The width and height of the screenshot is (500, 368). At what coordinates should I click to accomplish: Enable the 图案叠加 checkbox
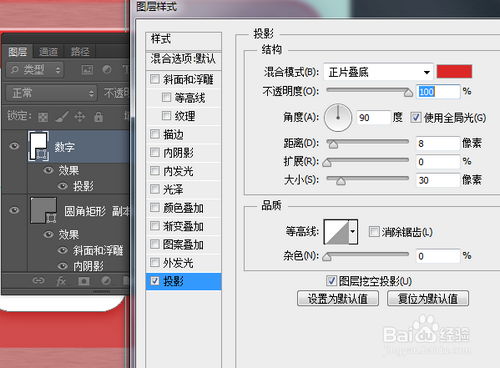click(155, 244)
